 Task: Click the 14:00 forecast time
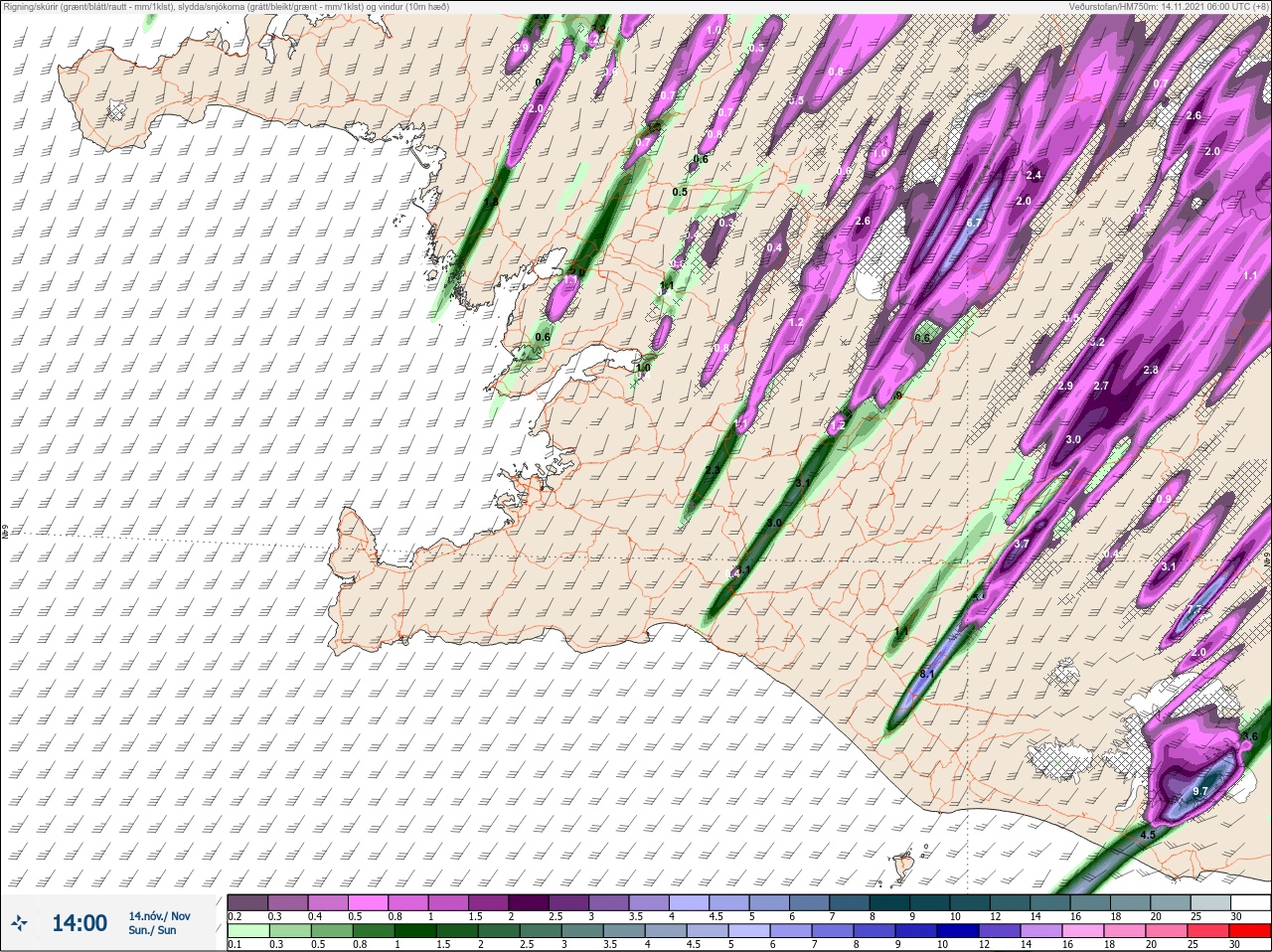tap(79, 923)
